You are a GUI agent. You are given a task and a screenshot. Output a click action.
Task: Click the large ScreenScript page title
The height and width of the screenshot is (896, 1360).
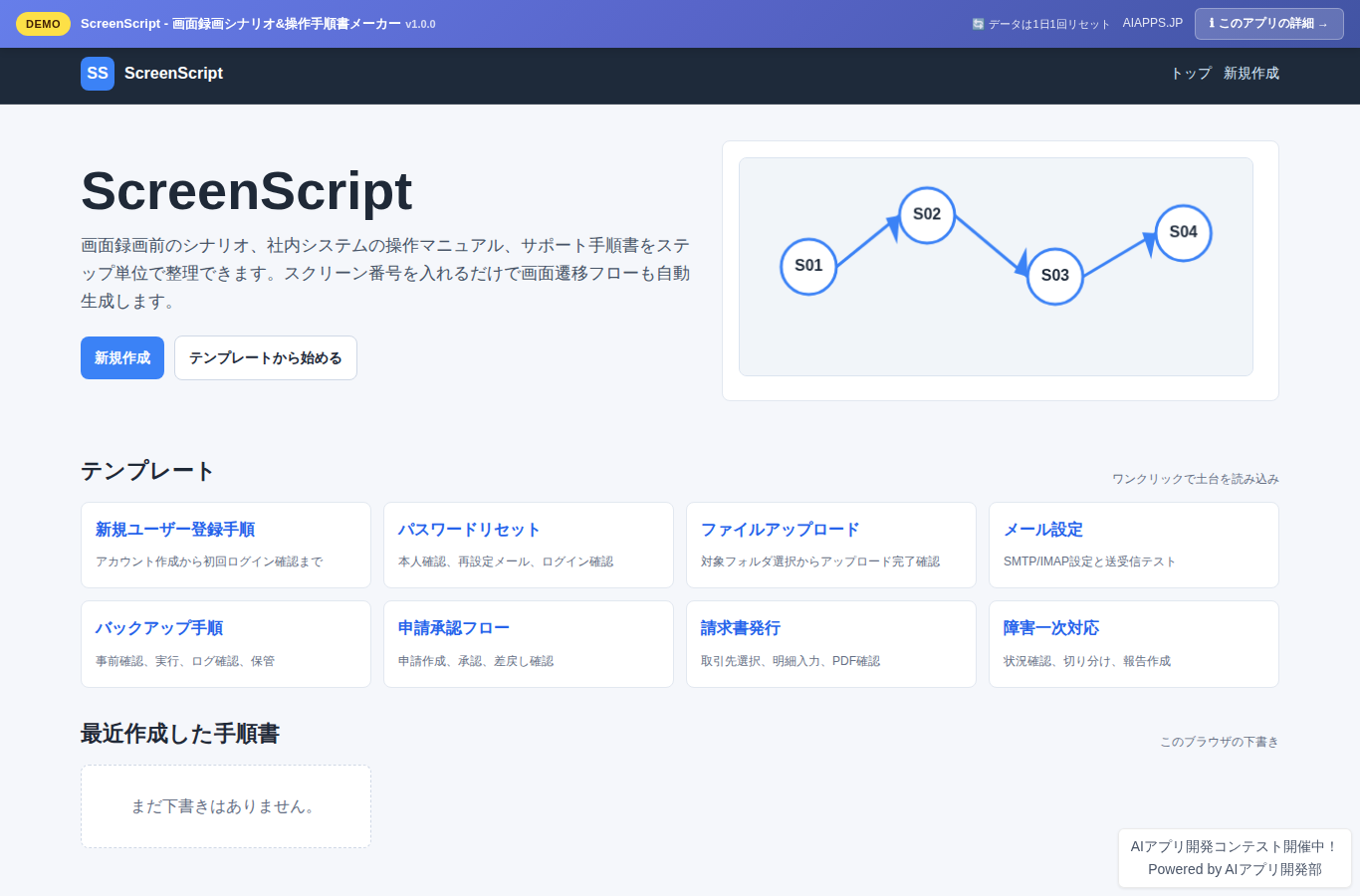click(x=247, y=191)
